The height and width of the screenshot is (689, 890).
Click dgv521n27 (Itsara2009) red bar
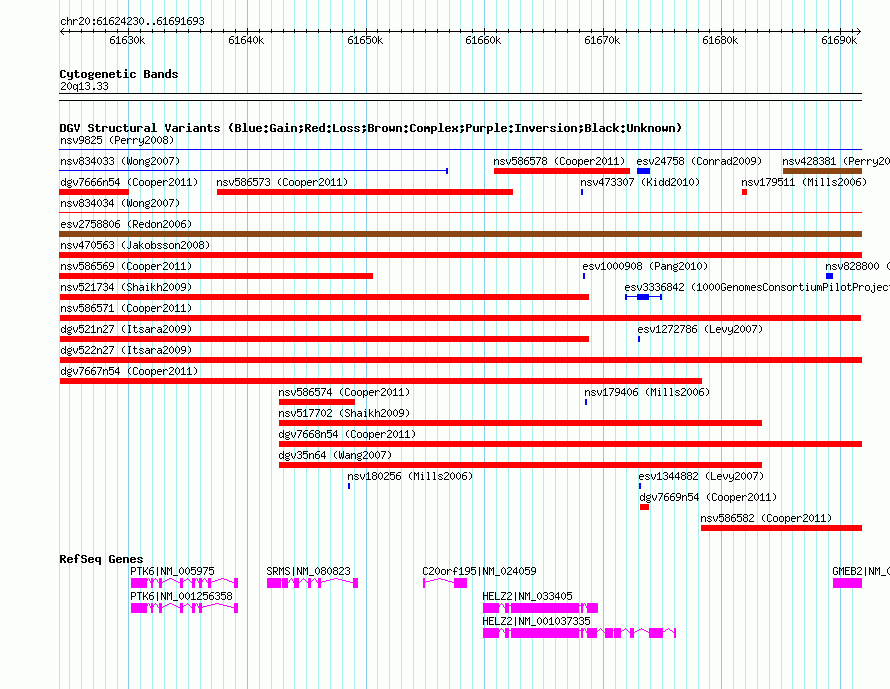[x=324, y=339]
